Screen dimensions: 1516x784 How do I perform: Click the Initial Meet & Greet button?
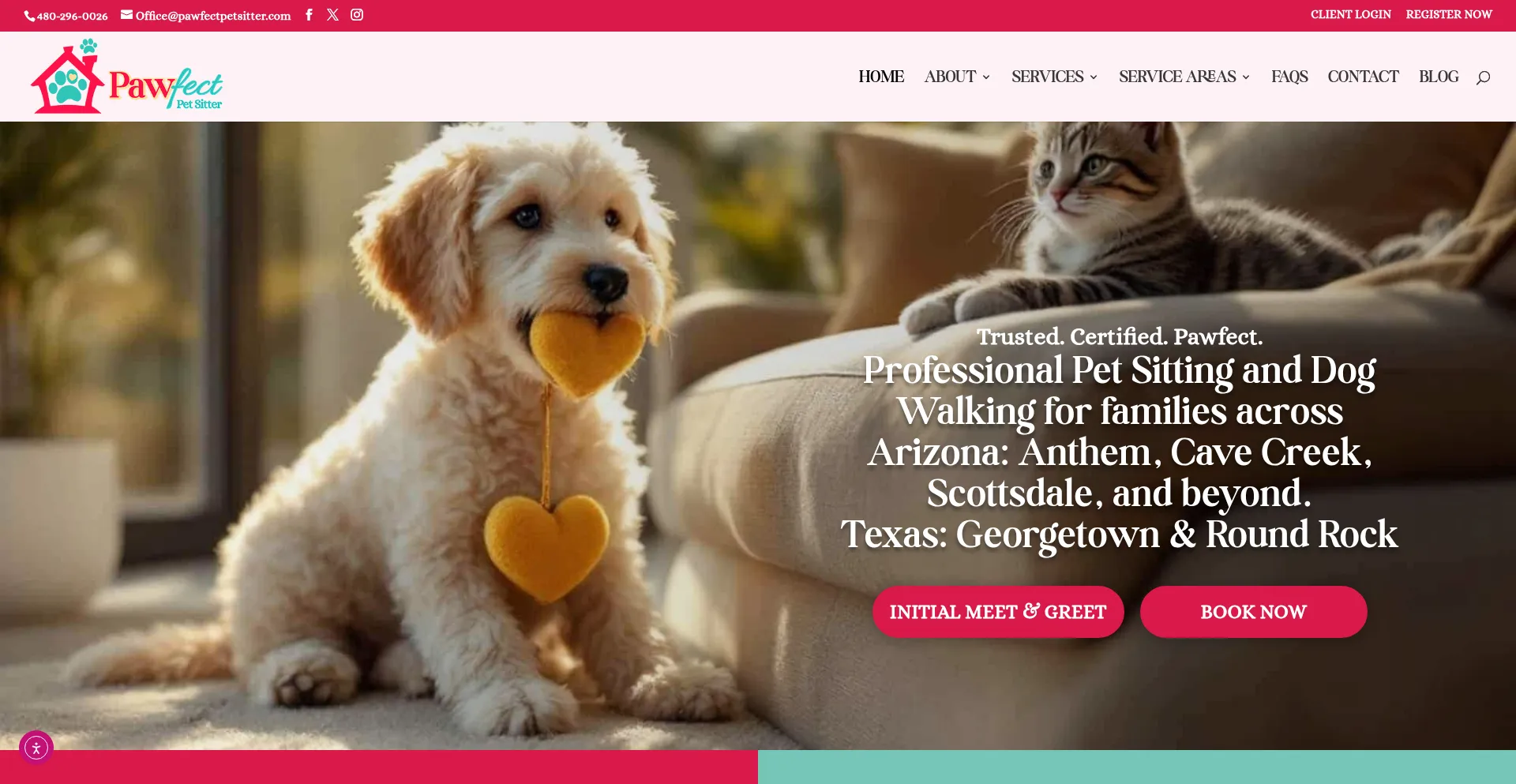[x=998, y=612]
